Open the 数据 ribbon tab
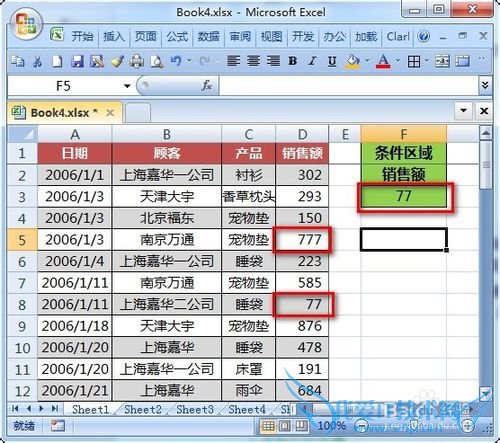The width and height of the screenshot is (500, 443). [208, 36]
